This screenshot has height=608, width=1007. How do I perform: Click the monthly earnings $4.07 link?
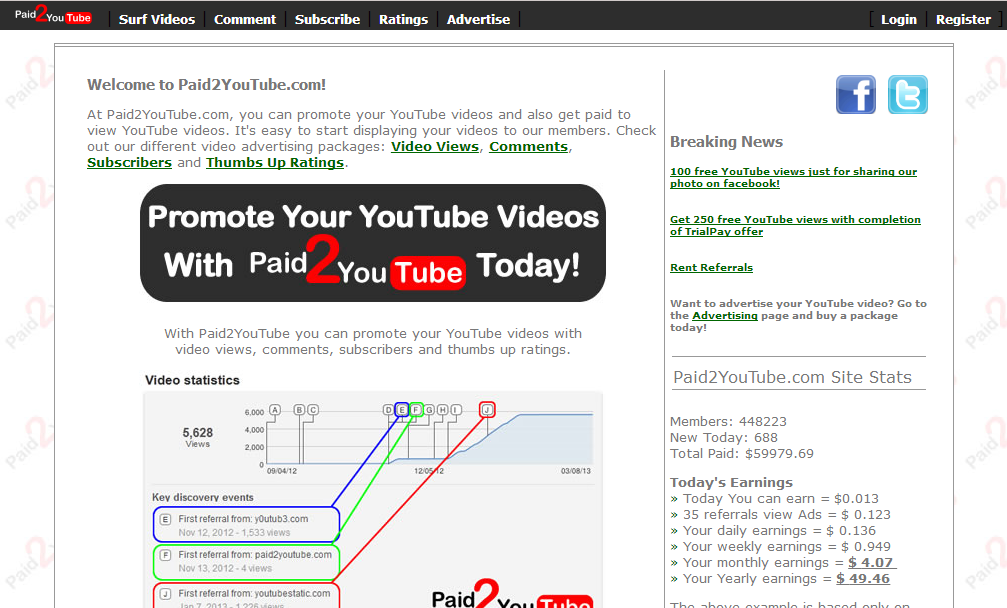coord(871,562)
